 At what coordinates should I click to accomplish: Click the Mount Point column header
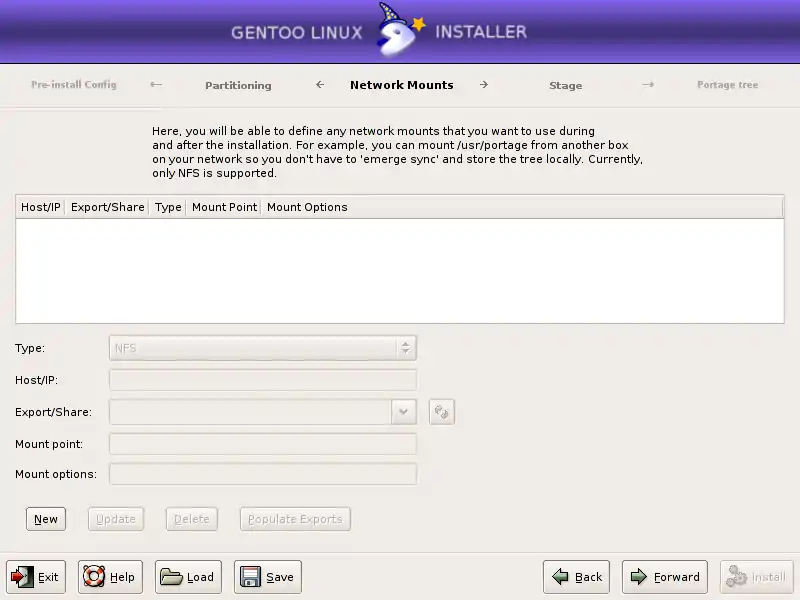224,207
